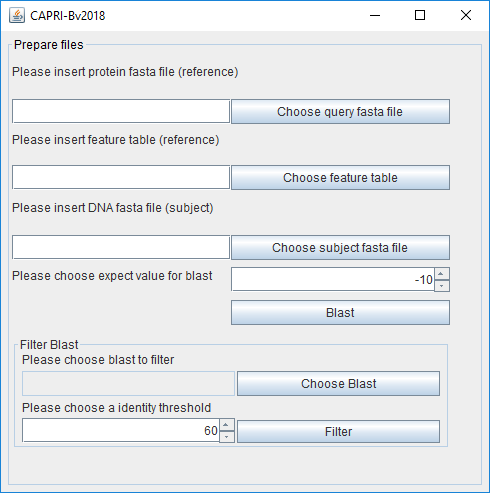Click the identity threshold field showing 60

coord(121,431)
